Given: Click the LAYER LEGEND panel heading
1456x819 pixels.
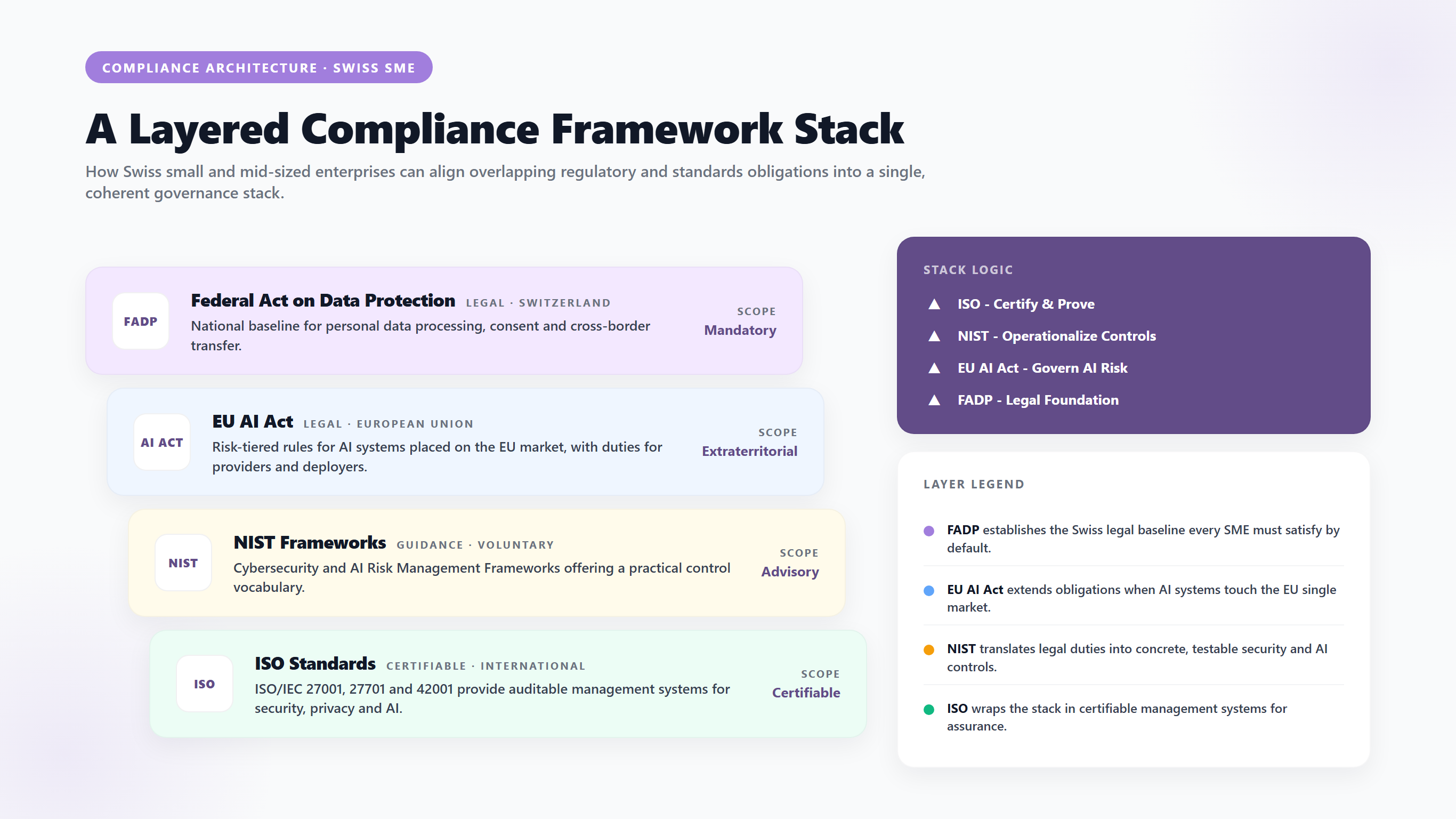Looking at the screenshot, I should pos(974,484).
